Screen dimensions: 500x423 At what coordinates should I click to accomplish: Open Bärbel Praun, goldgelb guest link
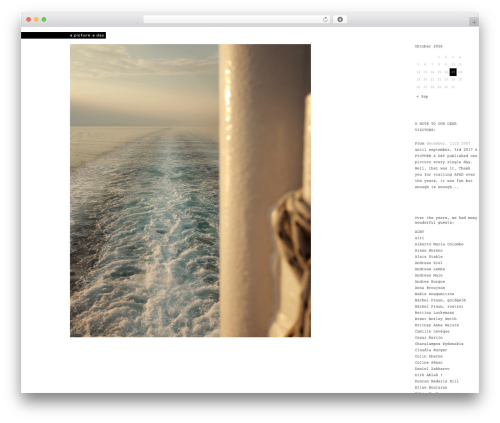440,300
